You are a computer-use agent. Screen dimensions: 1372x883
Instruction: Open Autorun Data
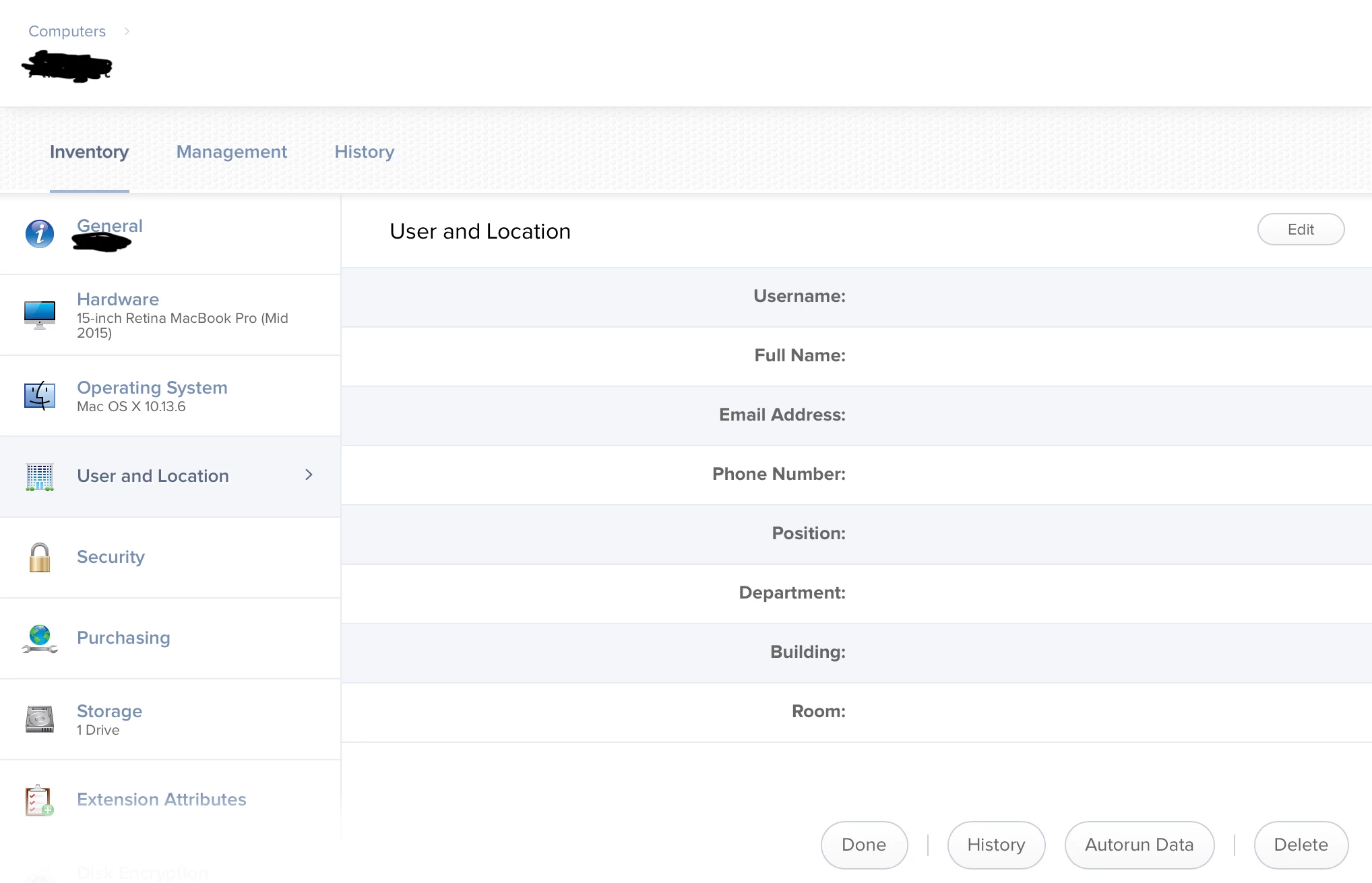click(x=1139, y=845)
